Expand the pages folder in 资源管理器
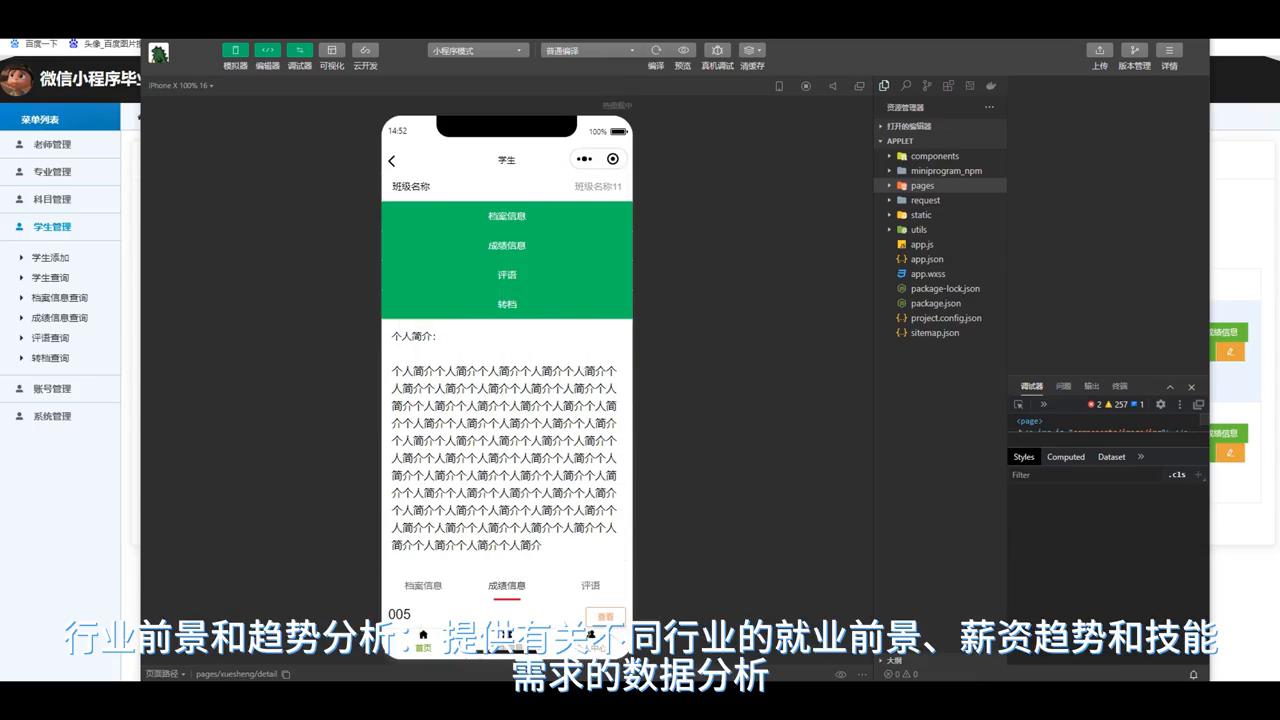This screenshot has width=1280, height=720. pos(922,185)
